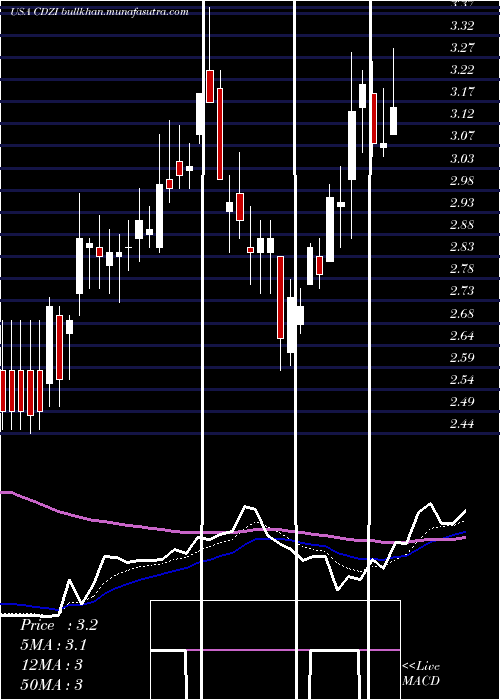Click the 2.54 price axis label
This screenshot has height=700, width=500.
[x=462, y=380]
